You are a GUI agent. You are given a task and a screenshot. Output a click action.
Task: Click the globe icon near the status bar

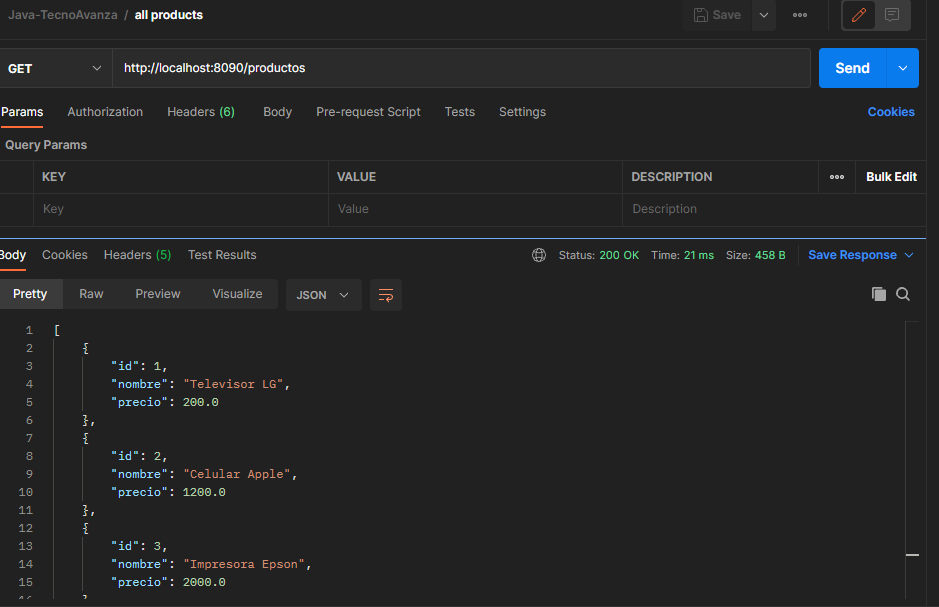(539, 254)
